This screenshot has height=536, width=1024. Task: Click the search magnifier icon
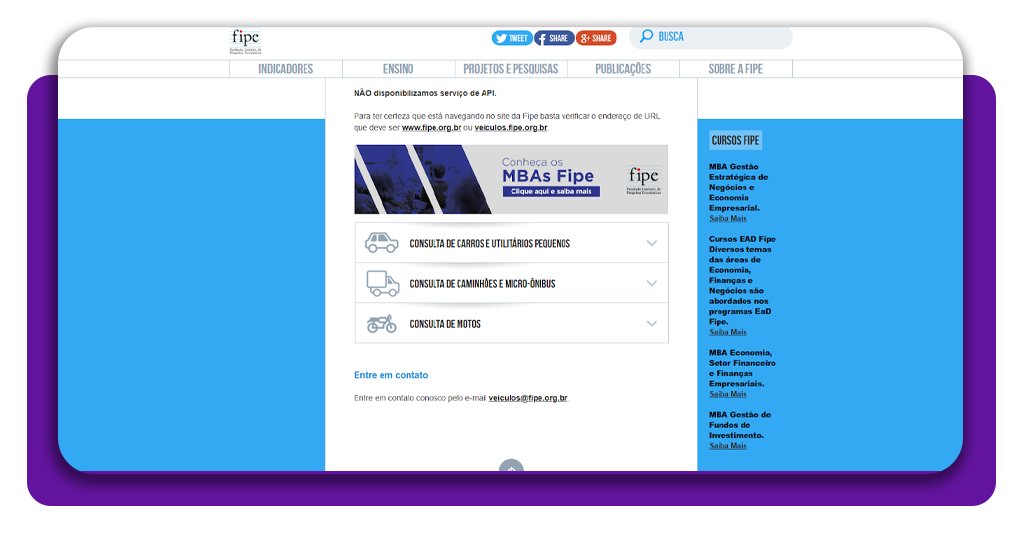646,36
